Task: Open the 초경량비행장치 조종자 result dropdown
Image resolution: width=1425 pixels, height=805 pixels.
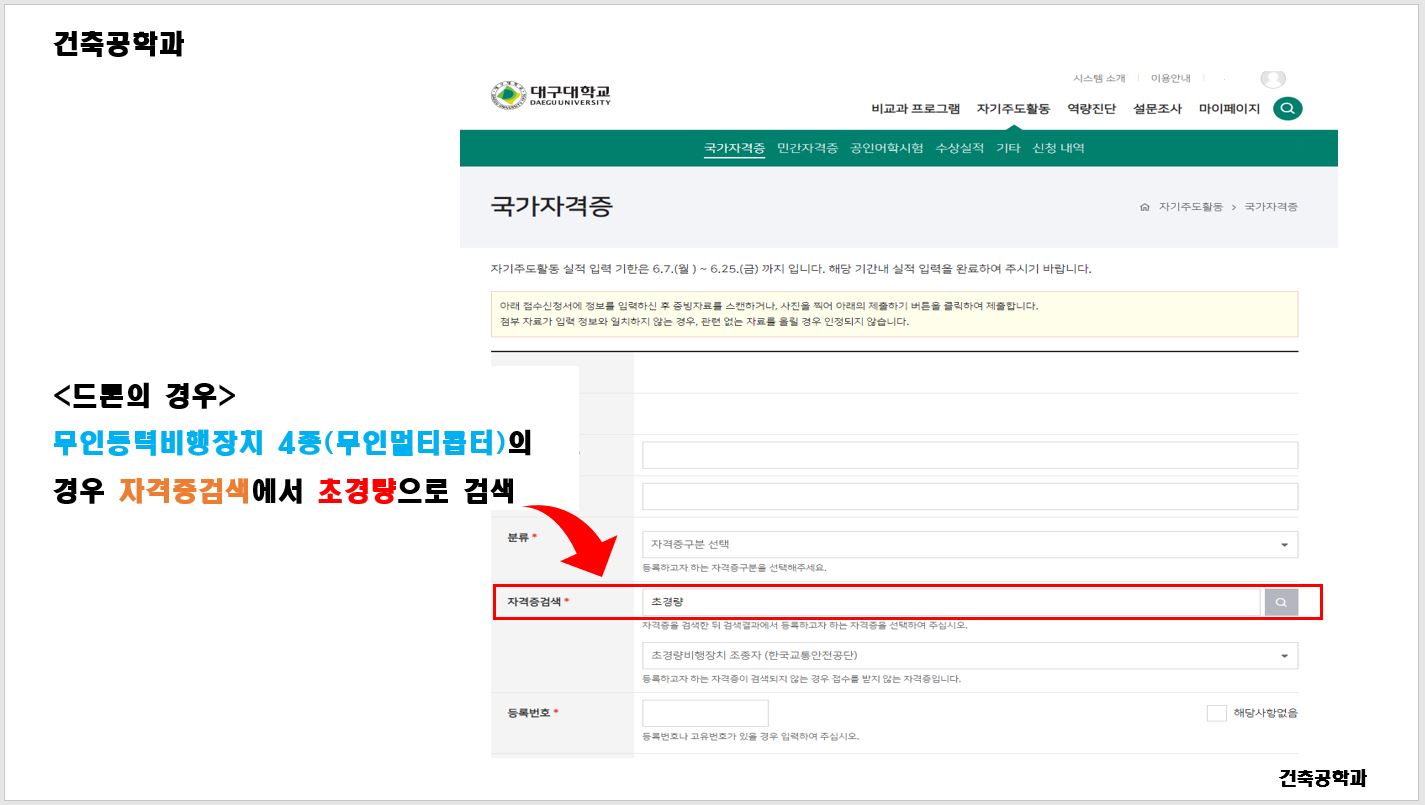Action: [969, 656]
